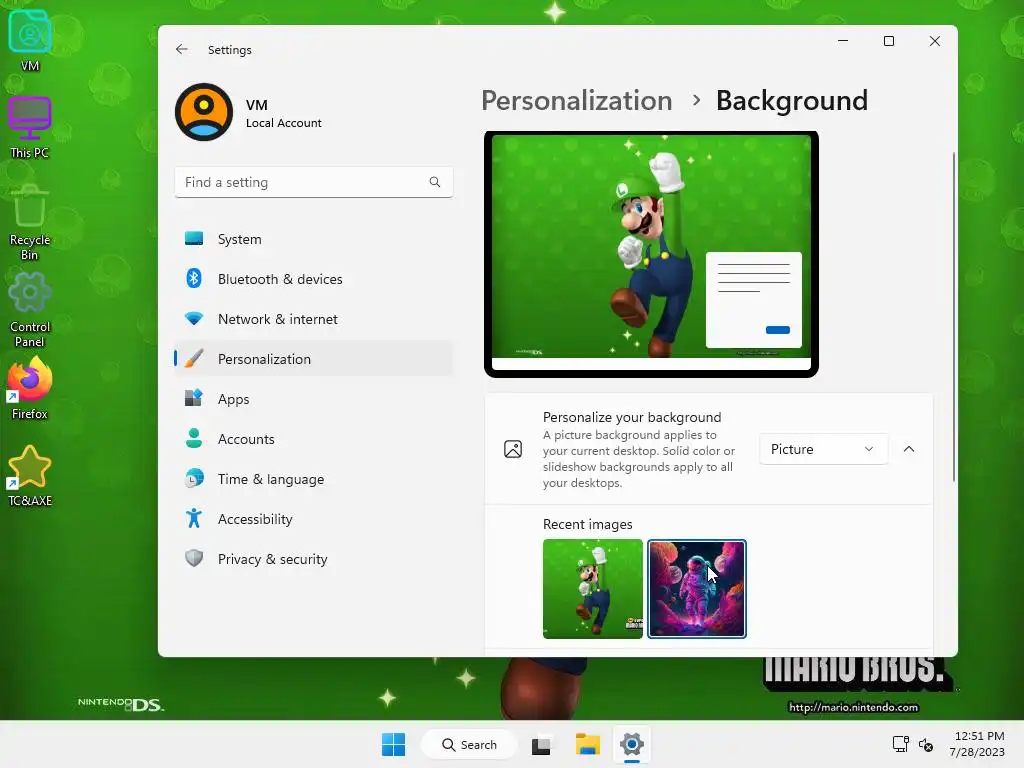Open File Explorer from the taskbar

588,744
